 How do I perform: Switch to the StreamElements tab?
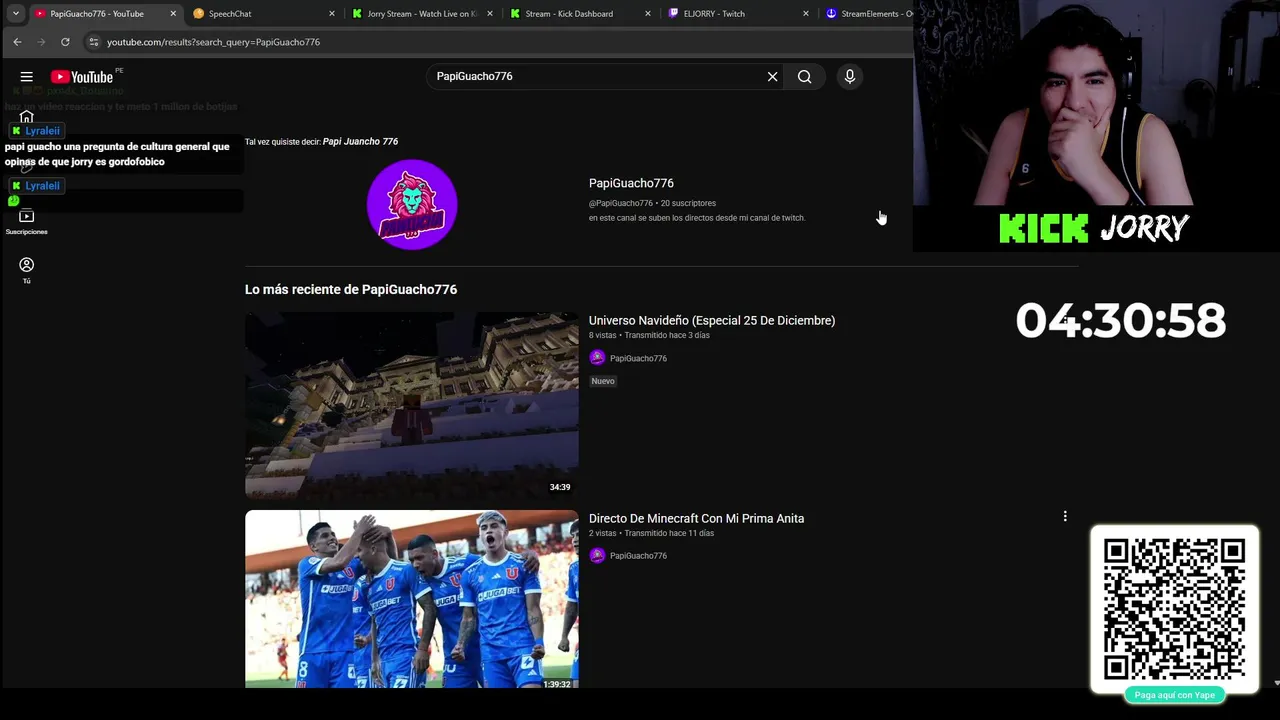tap(868, 14)
